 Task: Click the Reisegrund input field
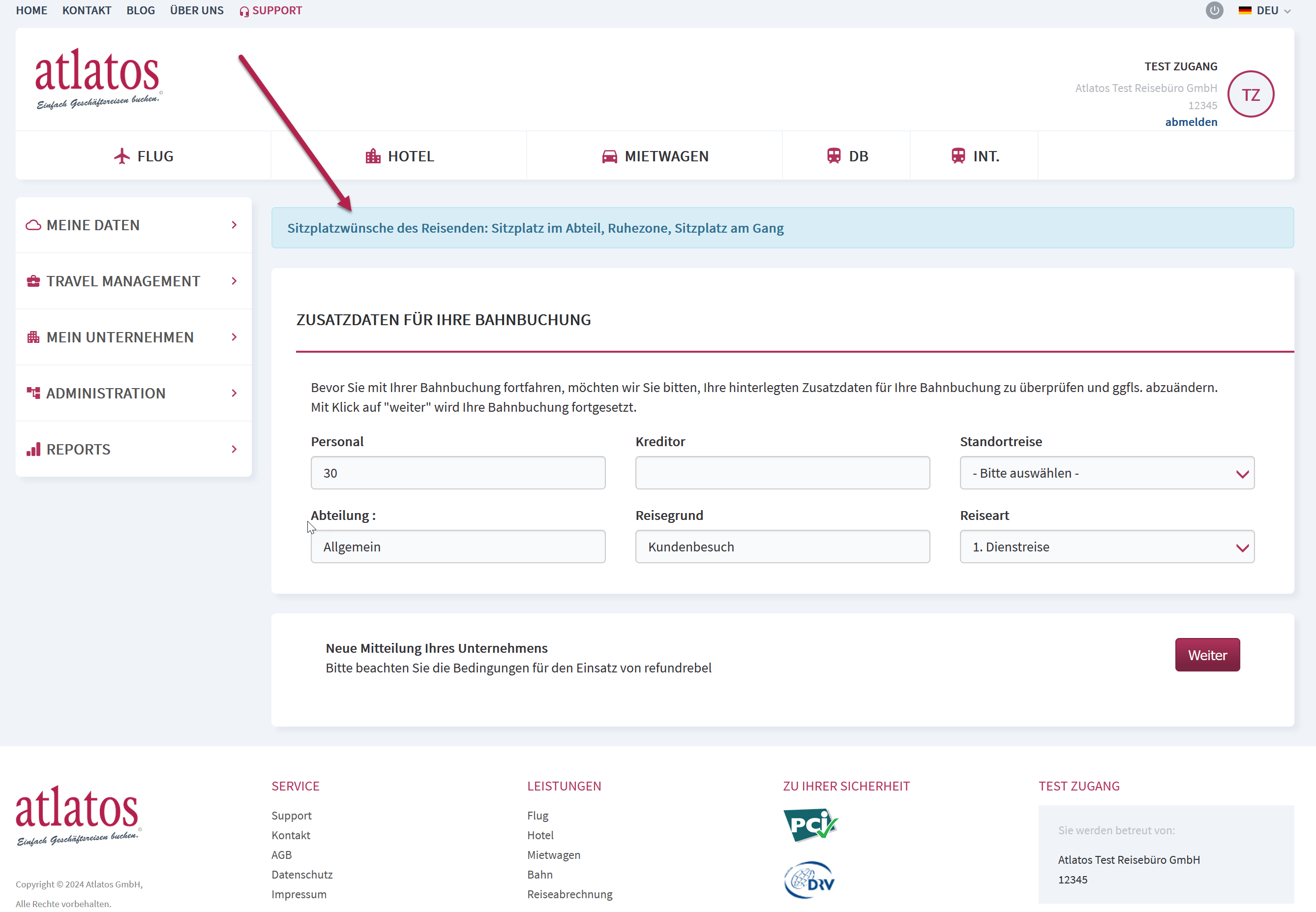(782, 547)
